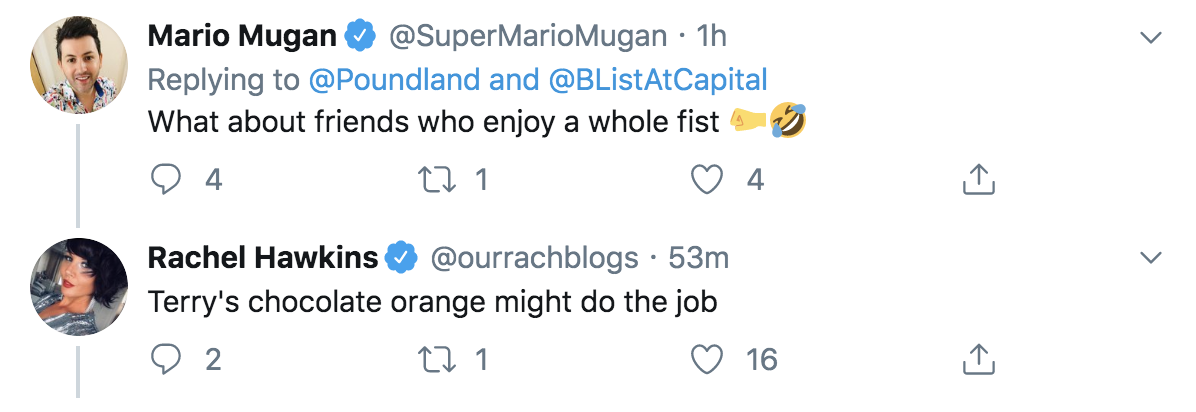Click the @SuperMarioMugan handle

click(x=526, y=37)
